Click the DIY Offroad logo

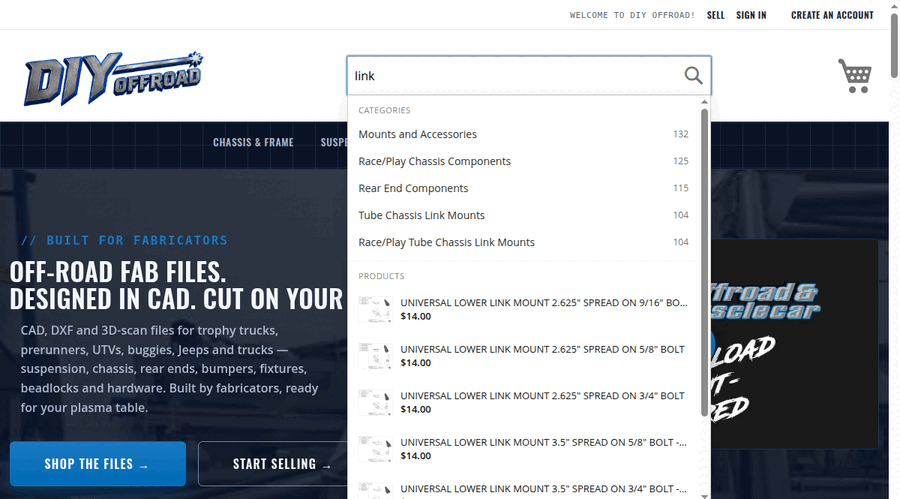pyautogui.click(x=114, y=78)
